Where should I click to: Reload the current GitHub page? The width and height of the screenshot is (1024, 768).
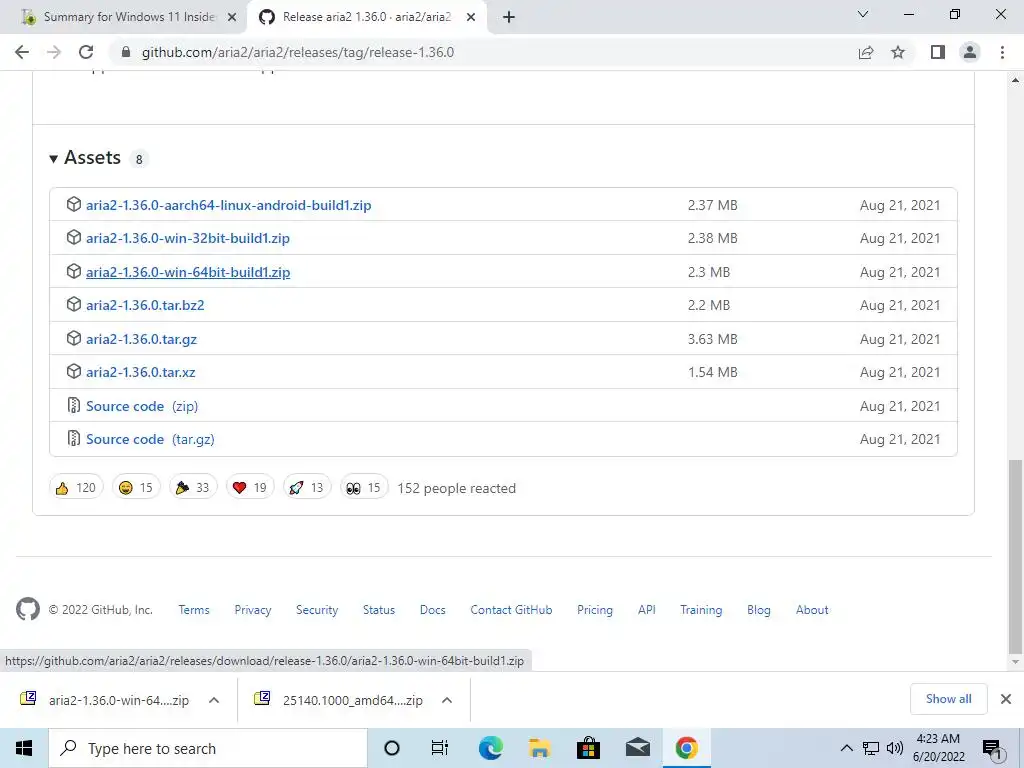coord(86,52)
